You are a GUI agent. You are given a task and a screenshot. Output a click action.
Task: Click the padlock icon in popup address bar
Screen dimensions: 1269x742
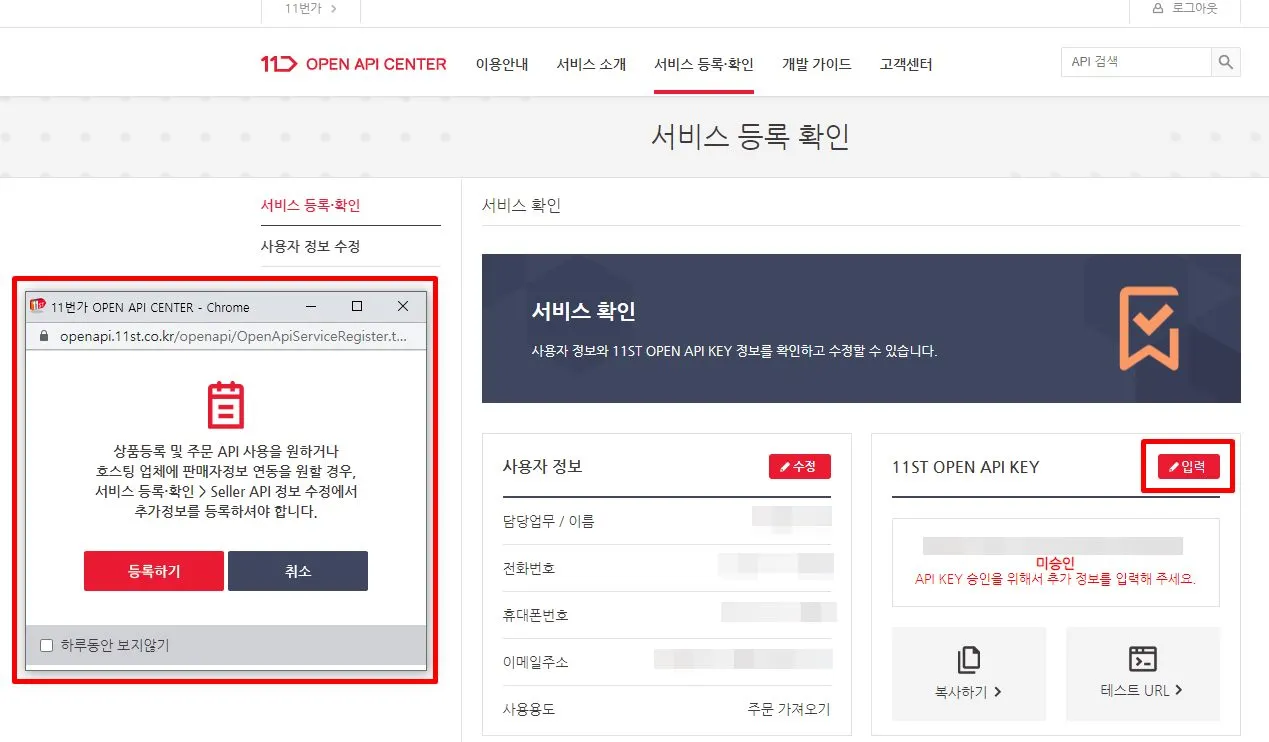[x=43, y=336]
